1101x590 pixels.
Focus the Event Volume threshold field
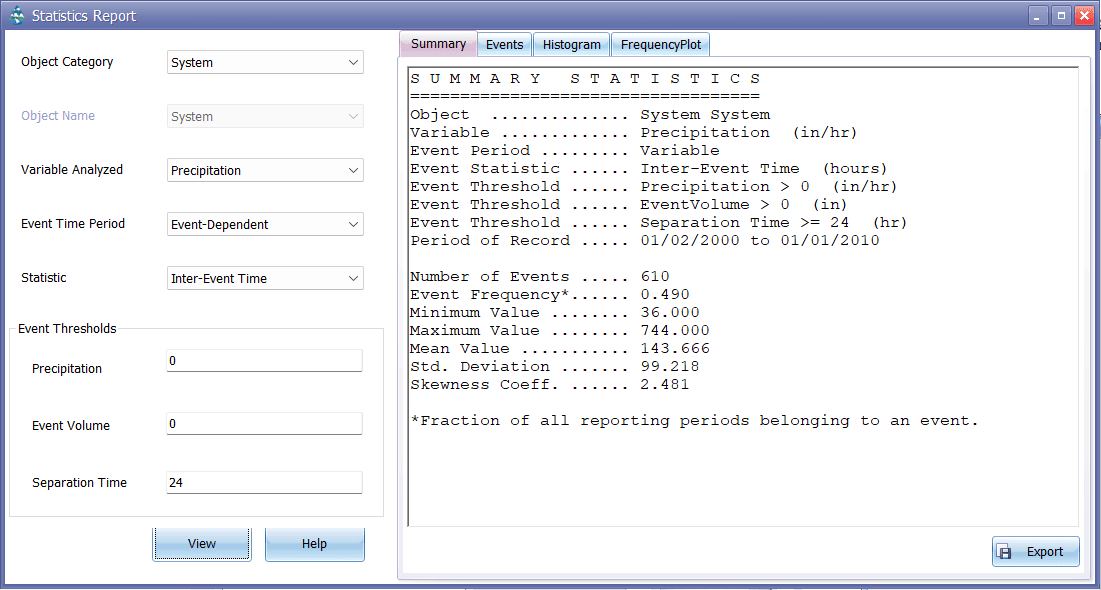[x=264, y=424]
